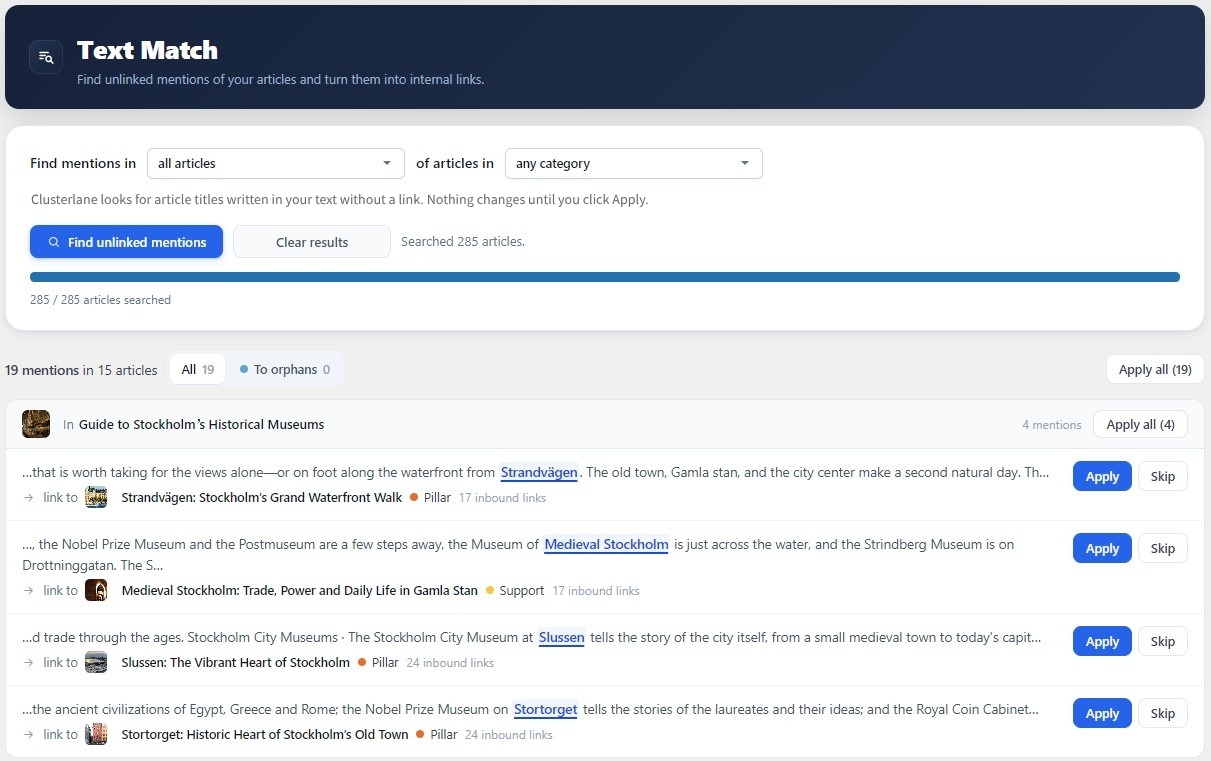Click '19 mentions in 15 articles' summary
The image size is (1211, 761).
point(81,370)
